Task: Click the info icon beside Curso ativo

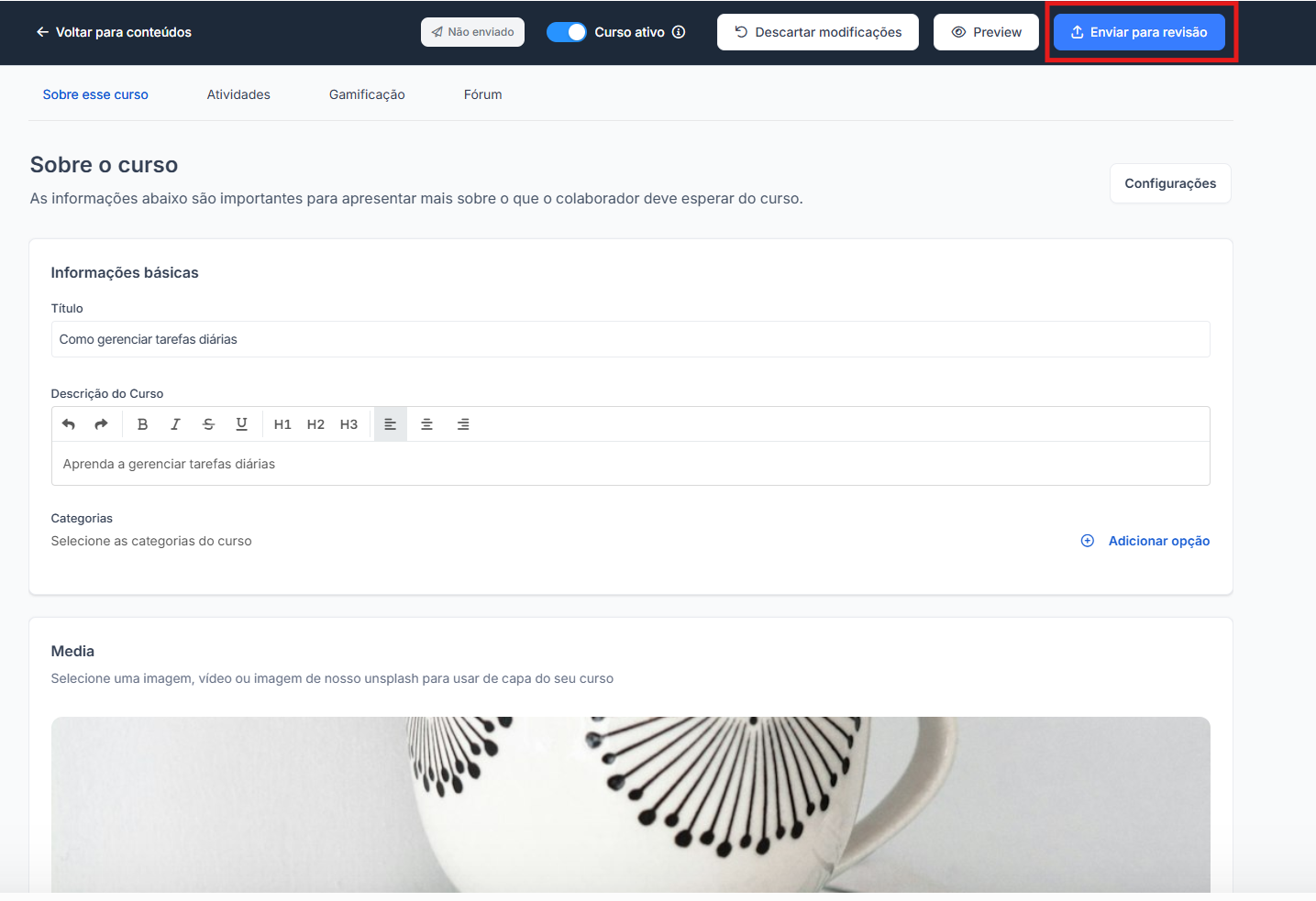Action: pos(679,32)
